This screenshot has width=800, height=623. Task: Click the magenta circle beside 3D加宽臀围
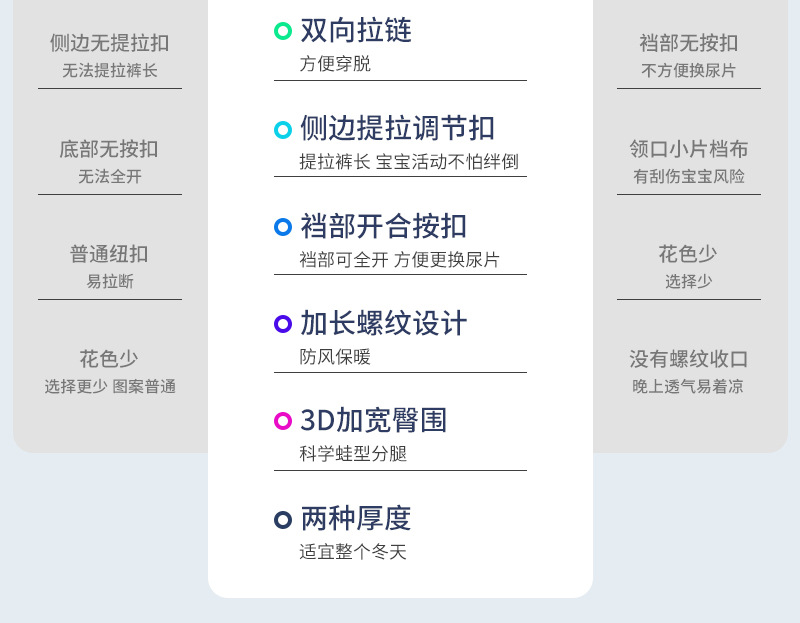[x=283, y=421]
